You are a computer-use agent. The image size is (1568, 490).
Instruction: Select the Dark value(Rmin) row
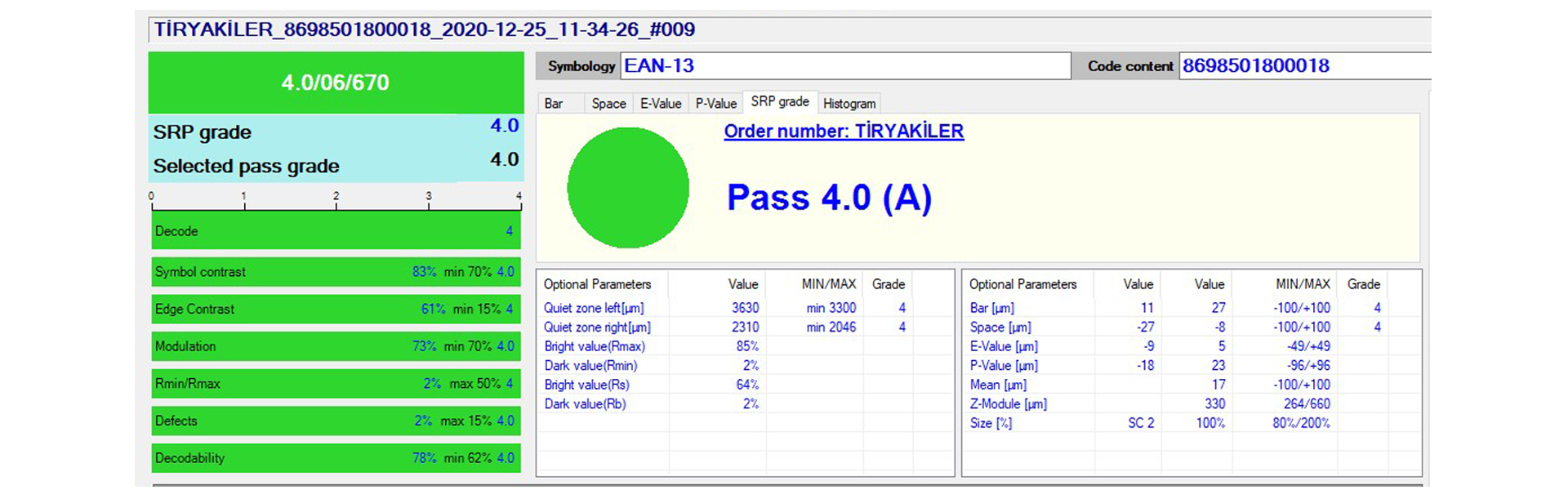pos(745,365)
